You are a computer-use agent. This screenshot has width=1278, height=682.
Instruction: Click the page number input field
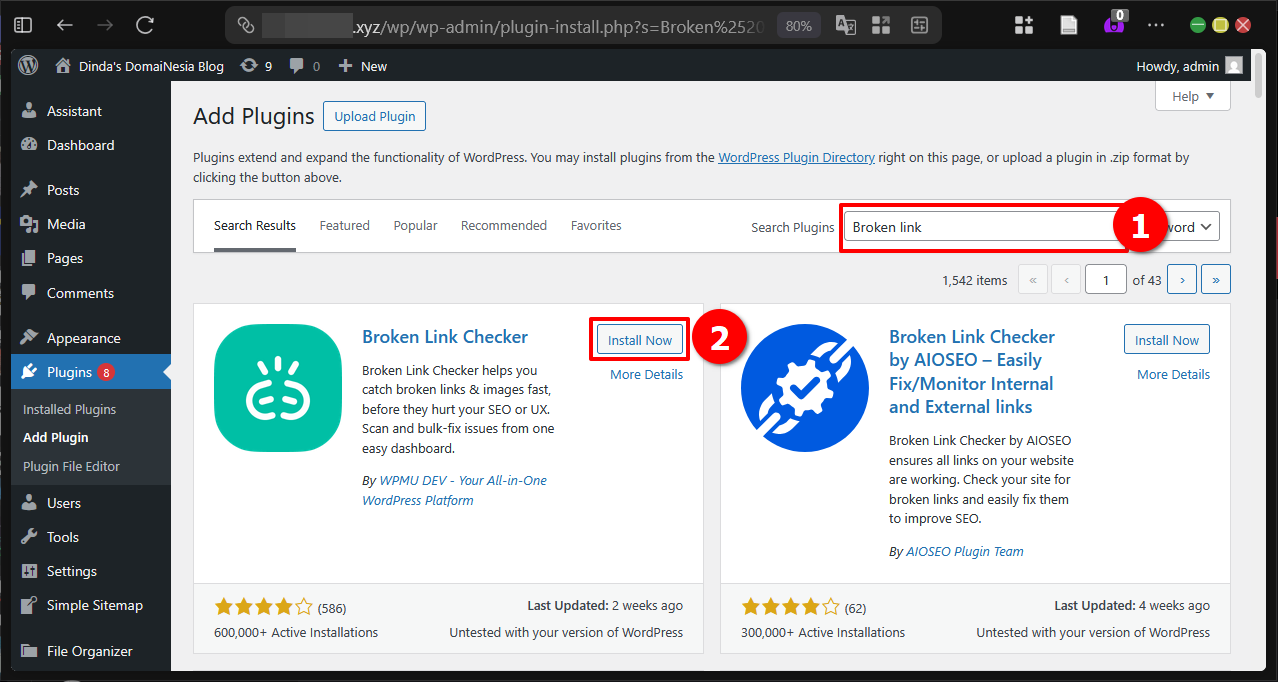pyautogui.click(x=1105, y=279)
